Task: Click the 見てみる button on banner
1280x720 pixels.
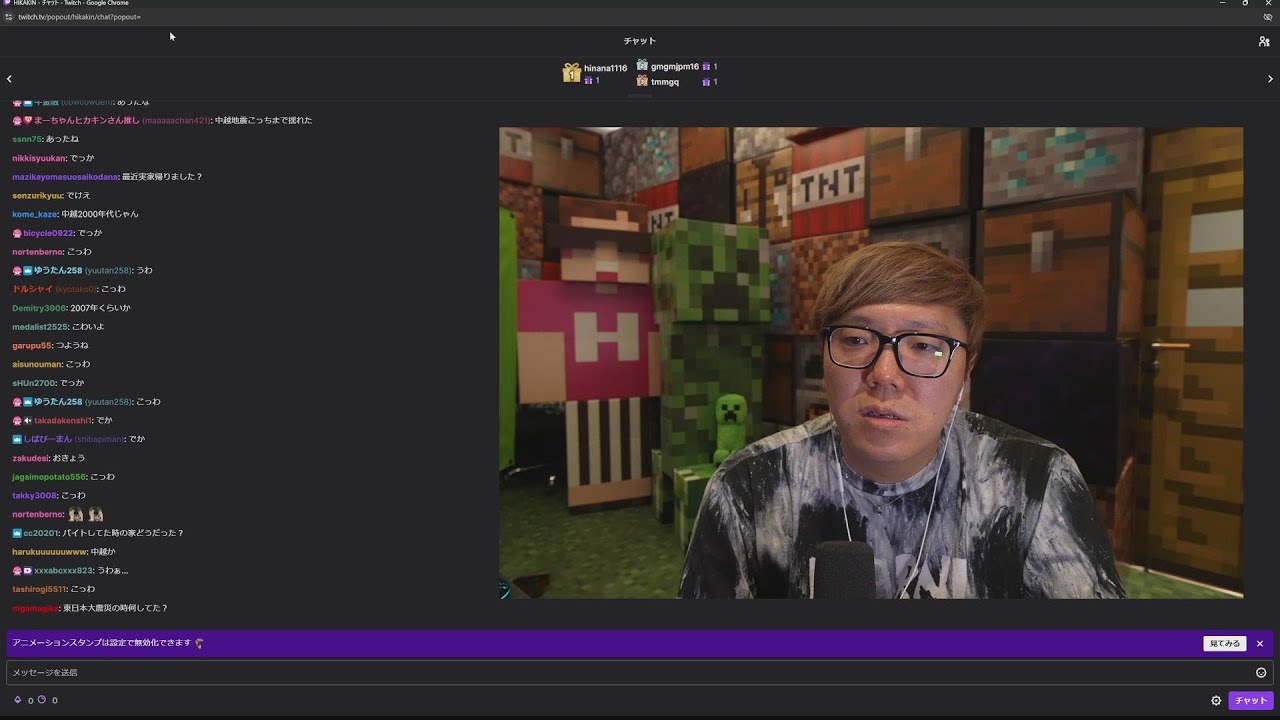Action: click(x=1224, y=644)
